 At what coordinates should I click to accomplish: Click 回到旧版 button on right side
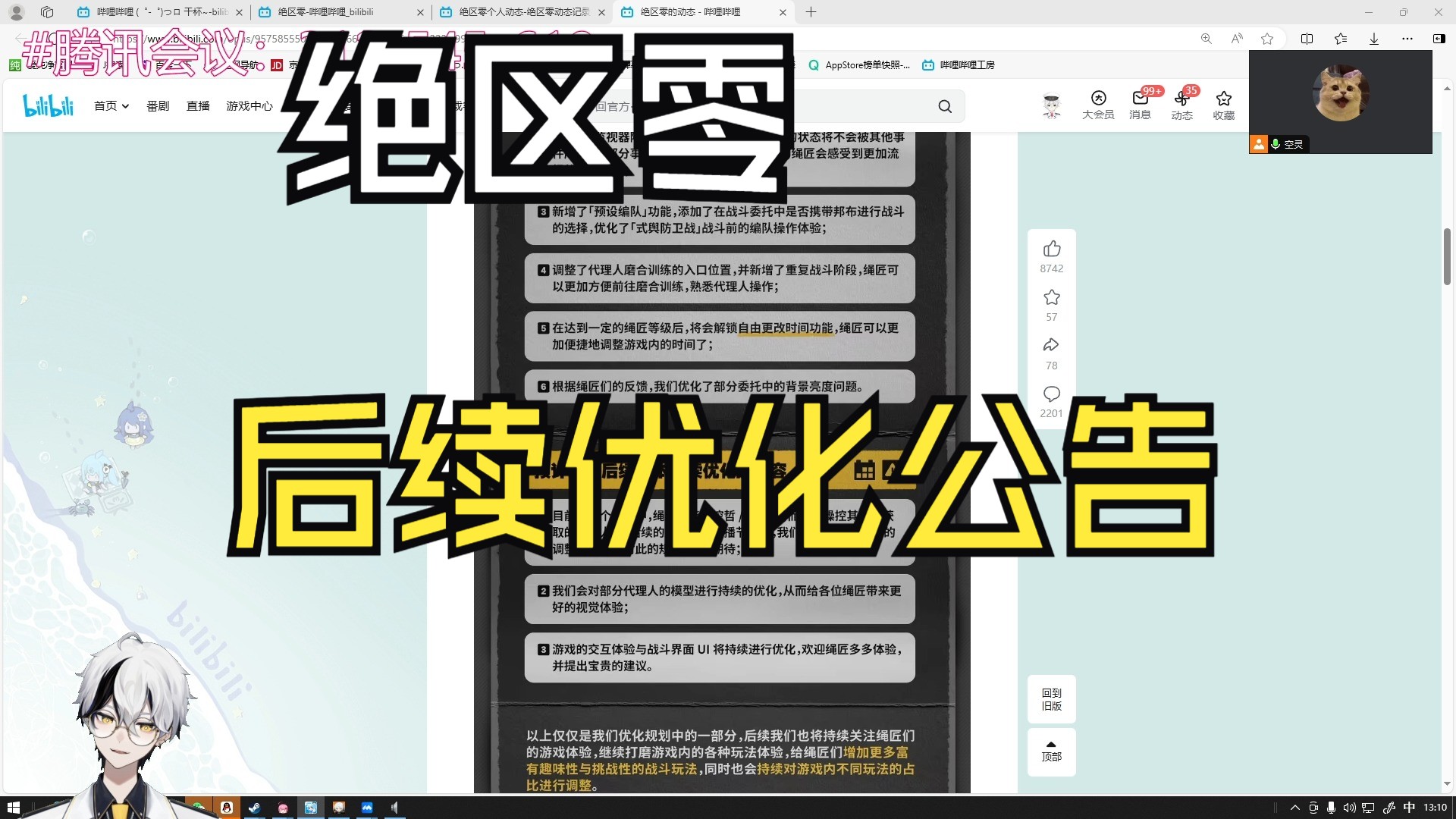pos(1051,699)
